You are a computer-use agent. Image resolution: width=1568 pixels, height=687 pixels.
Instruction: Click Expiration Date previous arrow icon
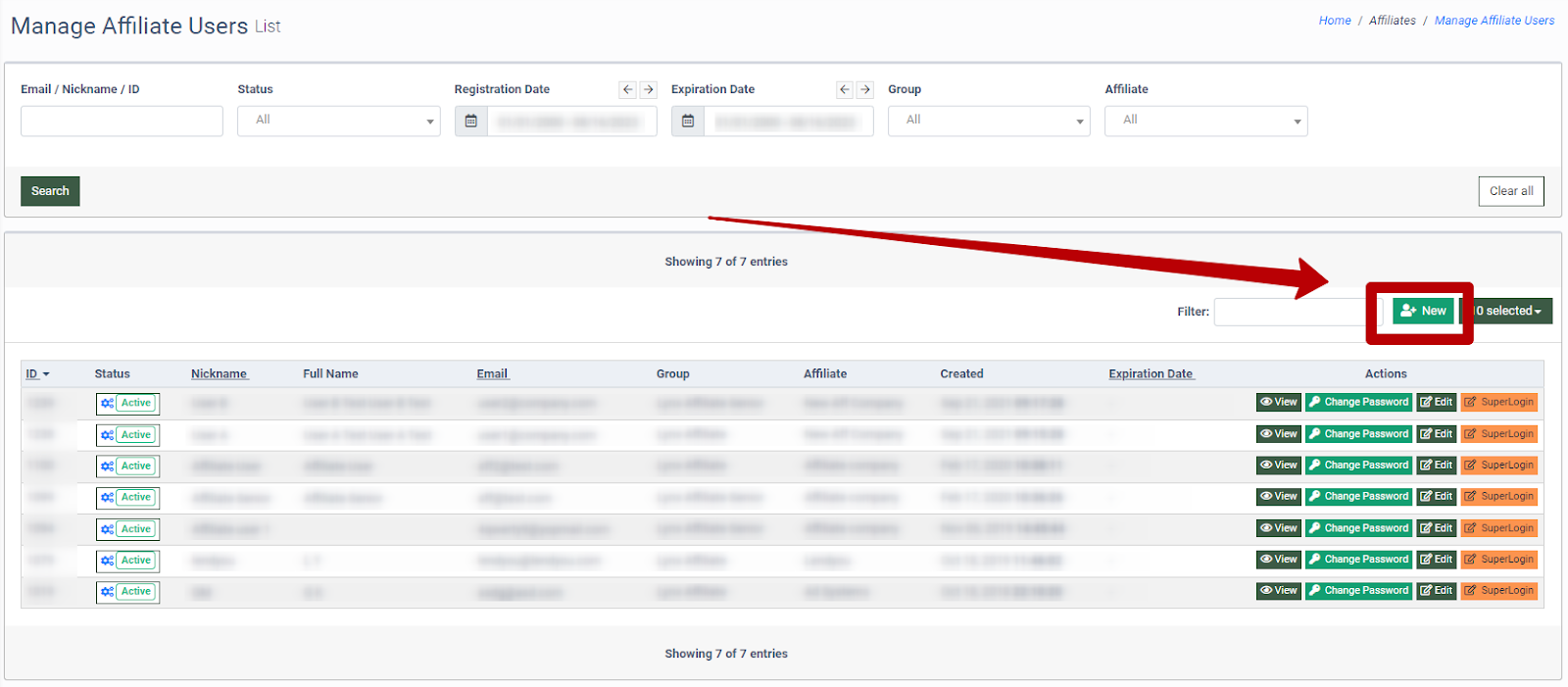pos(845,89)
